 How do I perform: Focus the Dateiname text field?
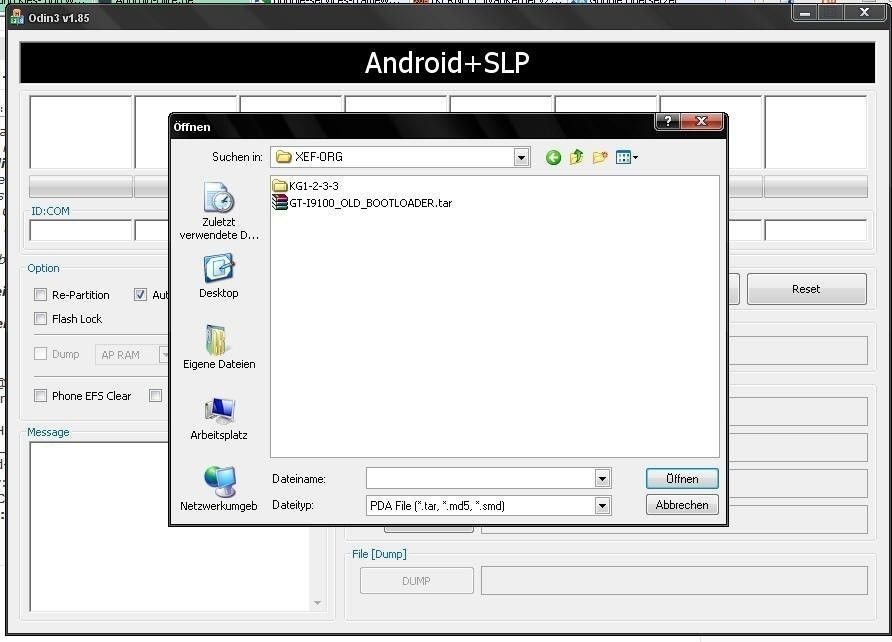pos(481,479)
